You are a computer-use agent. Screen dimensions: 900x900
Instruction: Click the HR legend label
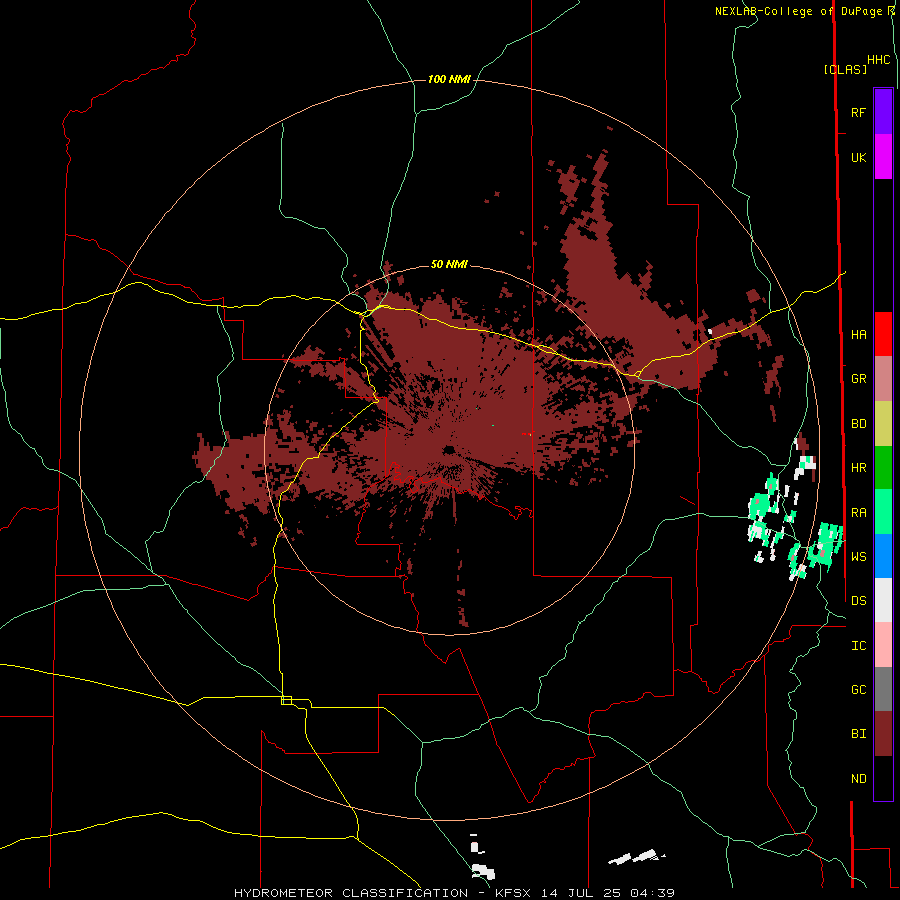(858, 468)
